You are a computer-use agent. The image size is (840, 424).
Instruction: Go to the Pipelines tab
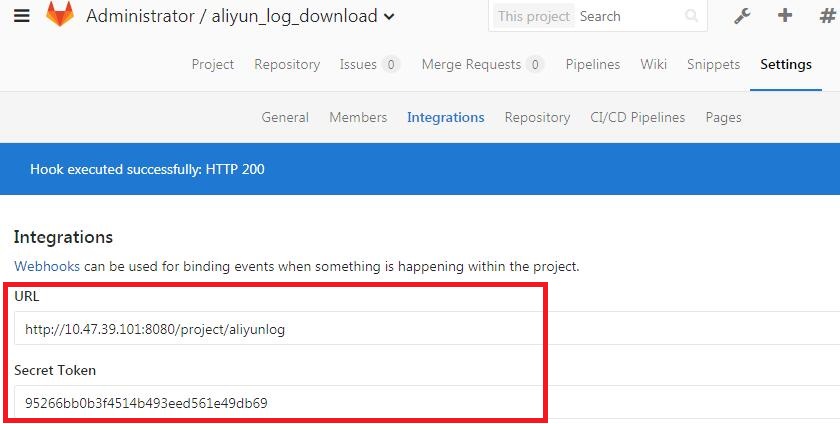[592, 64]
